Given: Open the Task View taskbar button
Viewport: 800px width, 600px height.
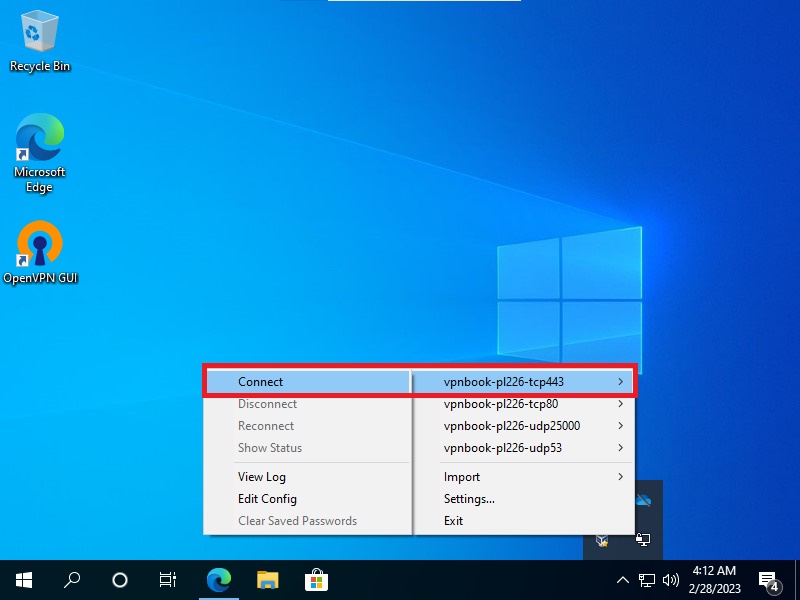Looking at the screenshot, I should [168, 580].
